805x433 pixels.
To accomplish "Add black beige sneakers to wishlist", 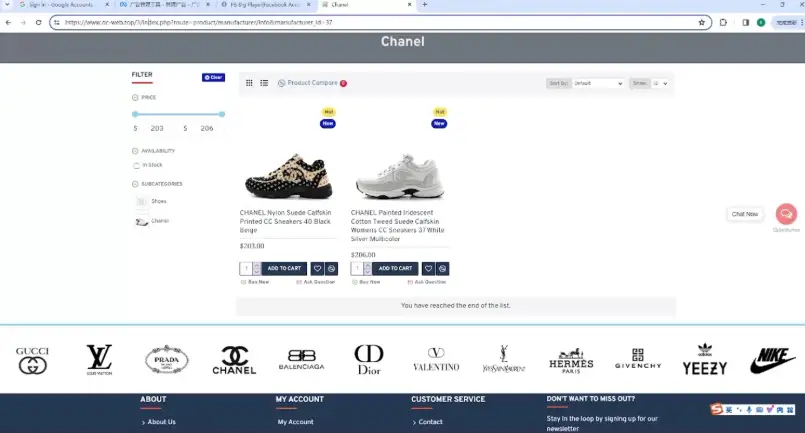I will coord(317,268).
